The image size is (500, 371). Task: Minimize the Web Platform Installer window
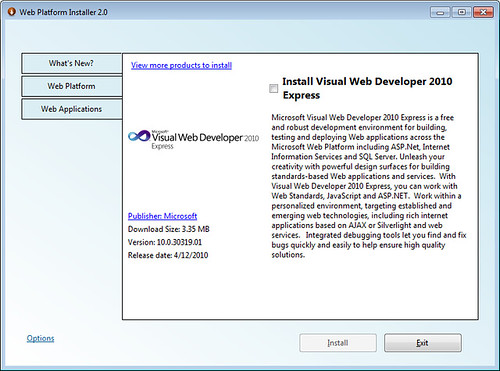440,12
